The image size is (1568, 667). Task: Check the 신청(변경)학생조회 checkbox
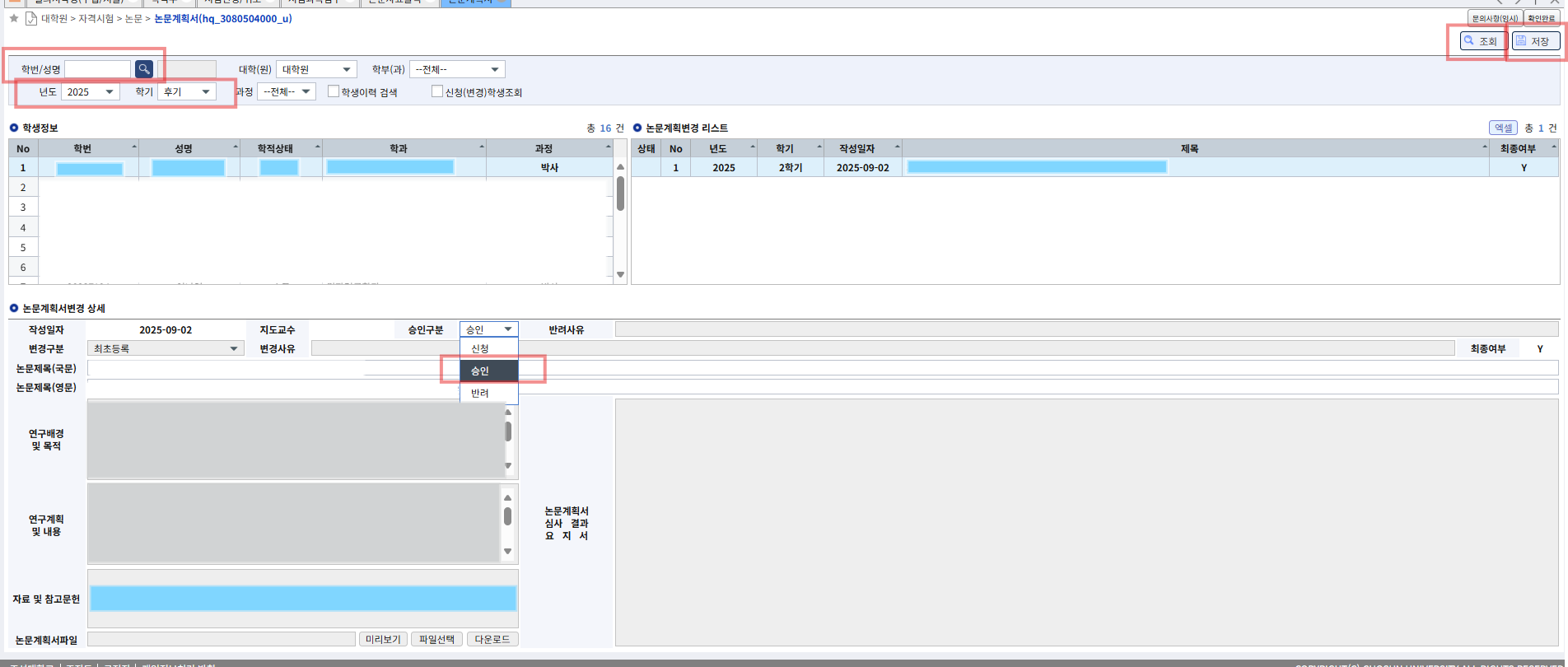(437, 91)
